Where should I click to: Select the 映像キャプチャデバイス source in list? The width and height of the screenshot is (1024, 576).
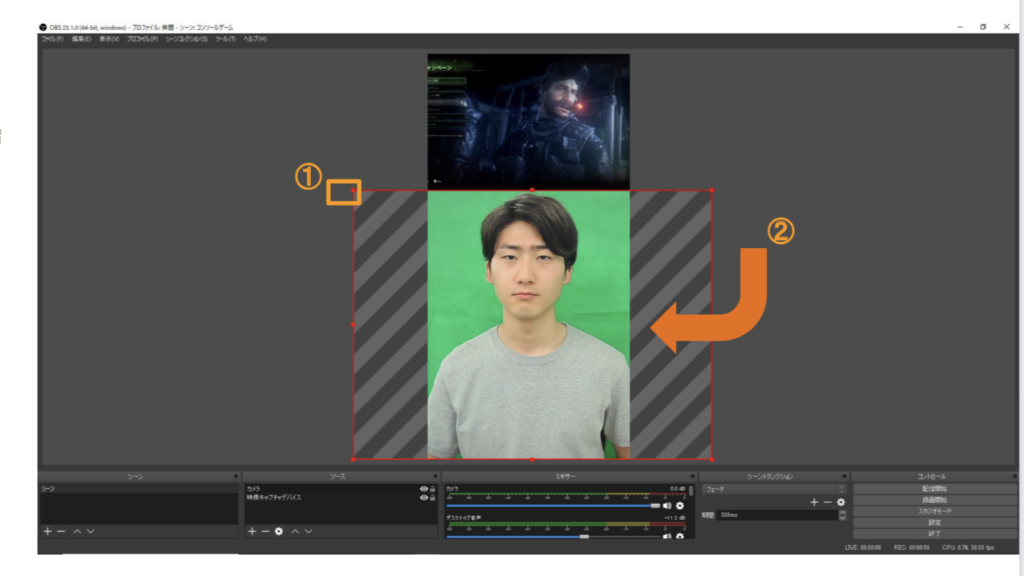pos(275,497)
